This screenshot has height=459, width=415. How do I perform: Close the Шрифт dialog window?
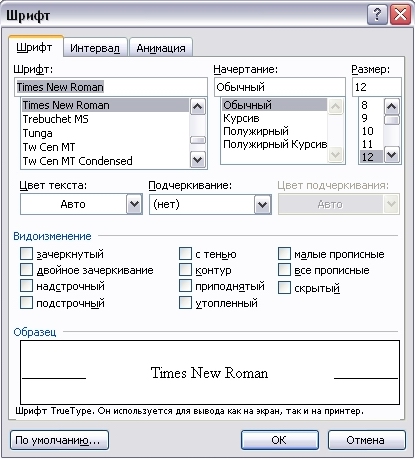click(400, 15)
